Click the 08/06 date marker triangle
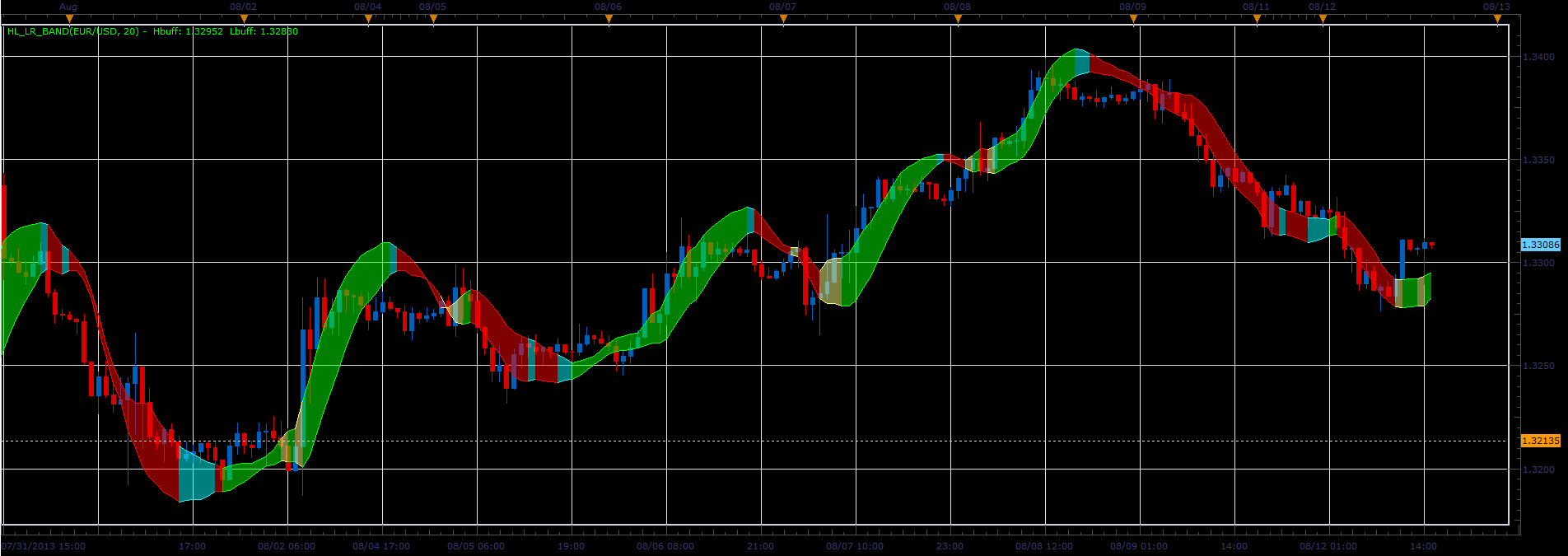 tap(609, 18)
